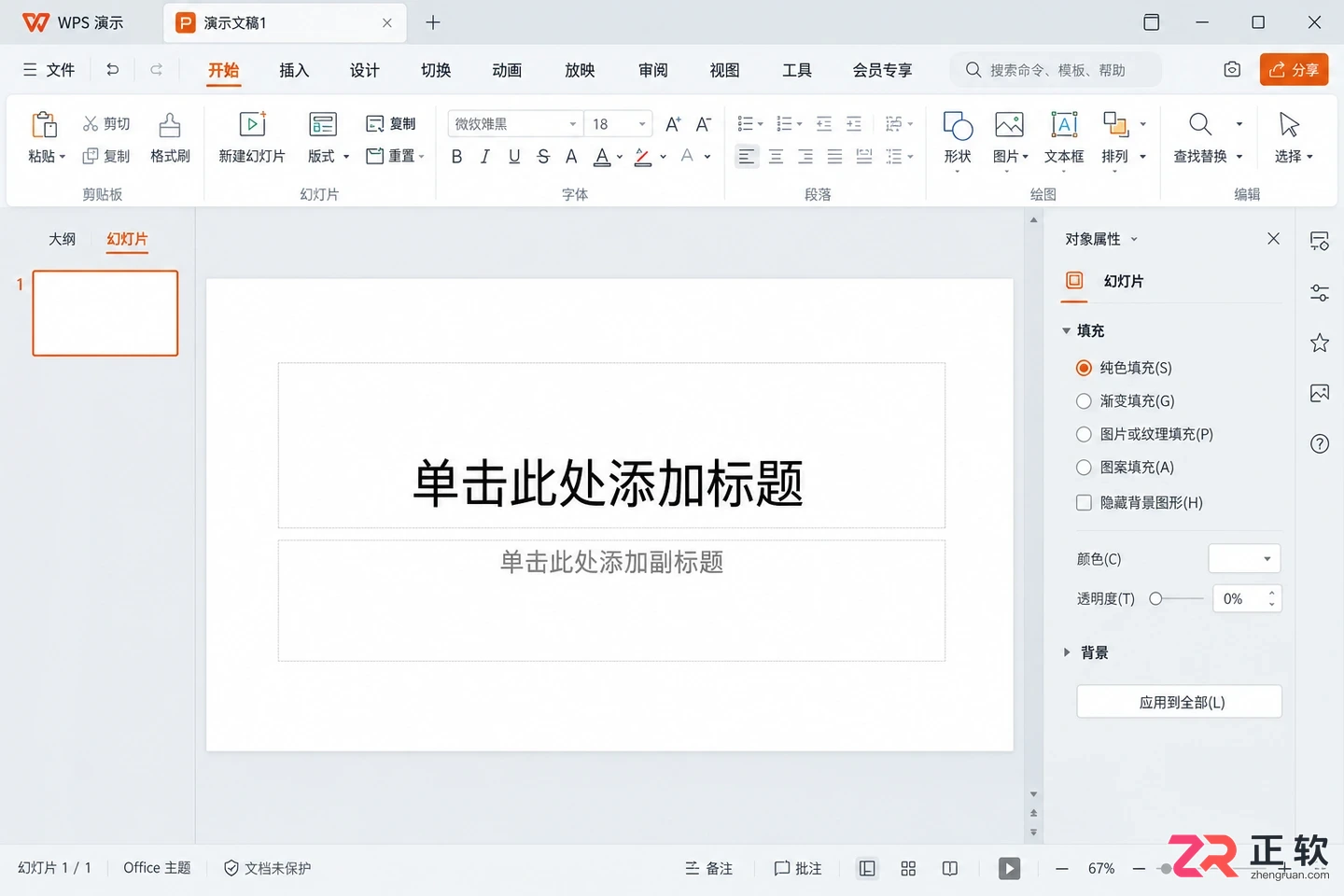Select 图片或纹理填充(P) option

click(1144, 434)
